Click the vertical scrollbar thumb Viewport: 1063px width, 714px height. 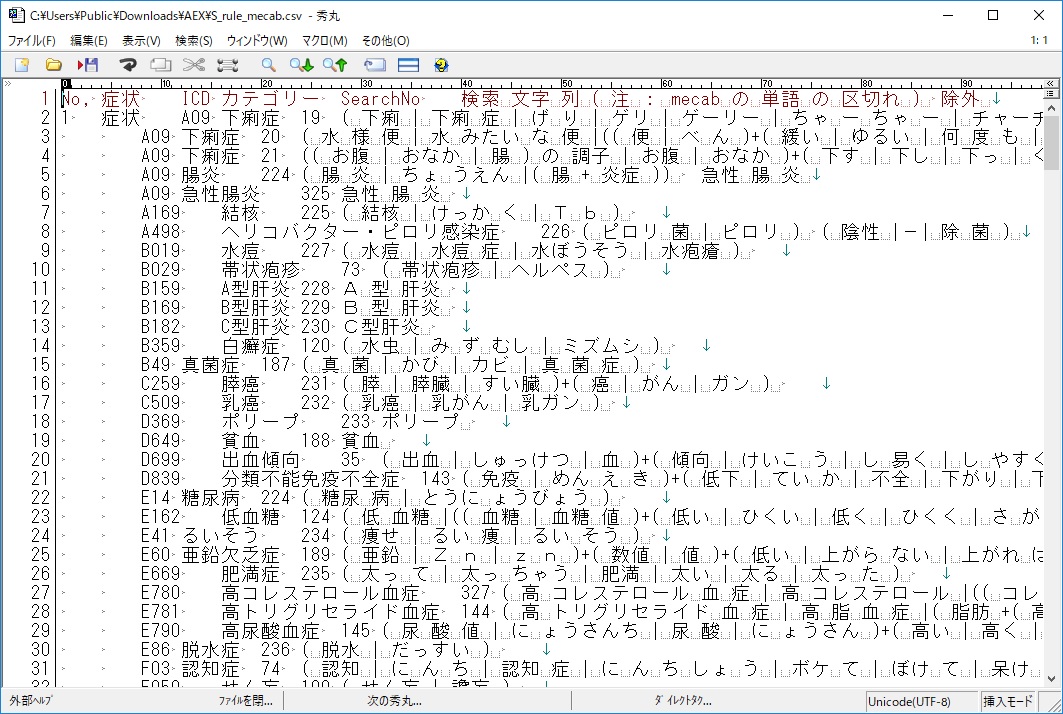[1051, 142]
